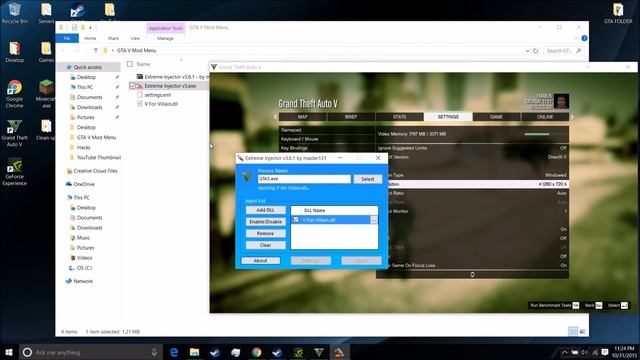Click the GTA player avatar picture
The width and height of the screenshot is (640, 360).
point(561,101)
